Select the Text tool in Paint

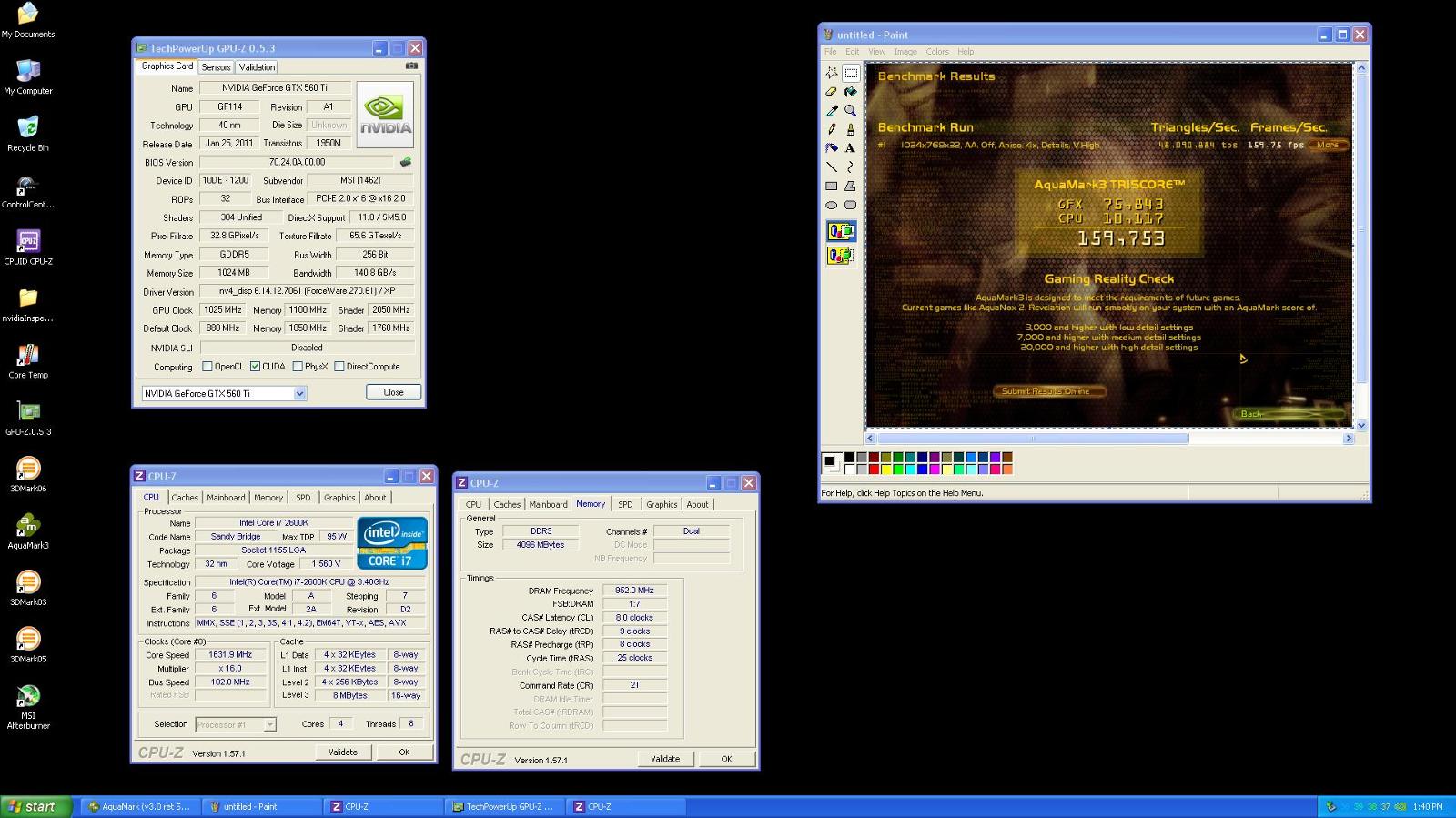tap(851, 148)
